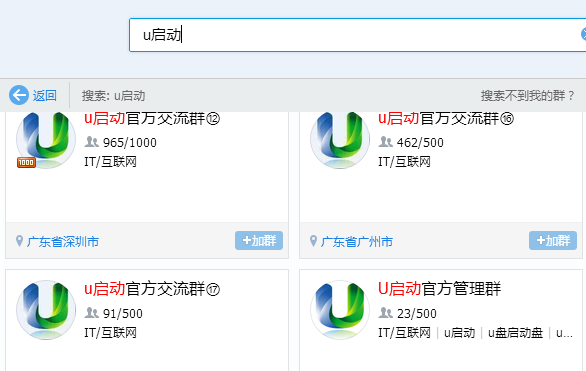Click the blue back arrow icon
The width and height of the screenshot is (586, 371).
(x=19, y=95)
